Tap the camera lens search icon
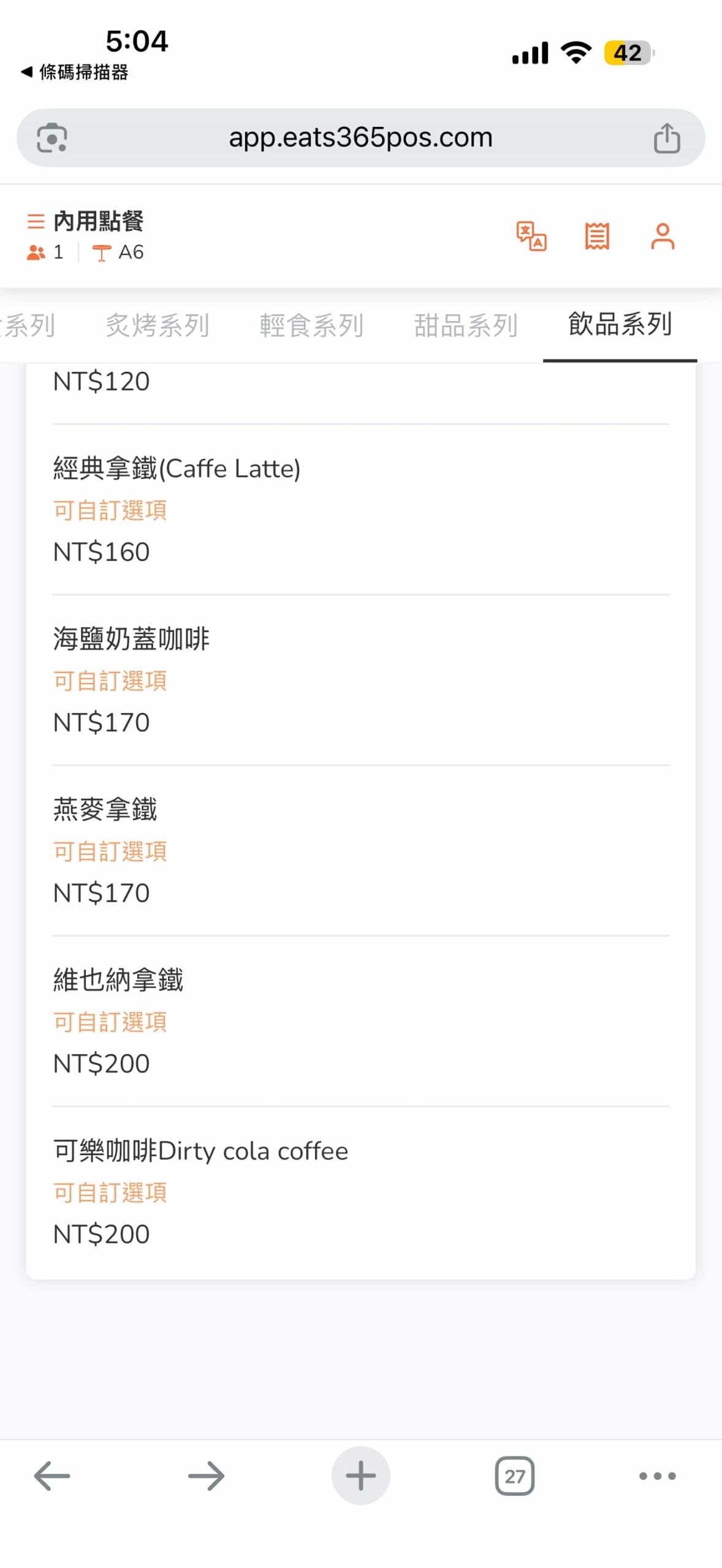The height and width of the screenshot is (1568, 722). click(52, 138)
